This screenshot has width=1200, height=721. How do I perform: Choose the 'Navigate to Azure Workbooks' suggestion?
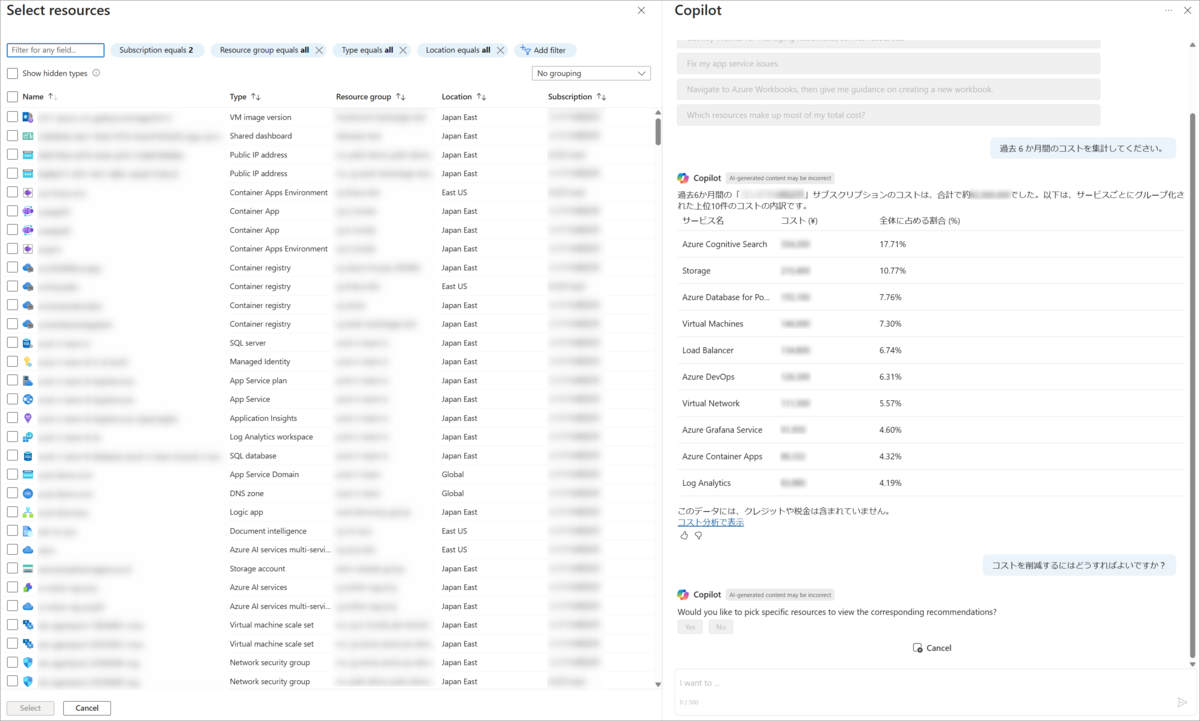pyautogui.click(x=888, y=89)
